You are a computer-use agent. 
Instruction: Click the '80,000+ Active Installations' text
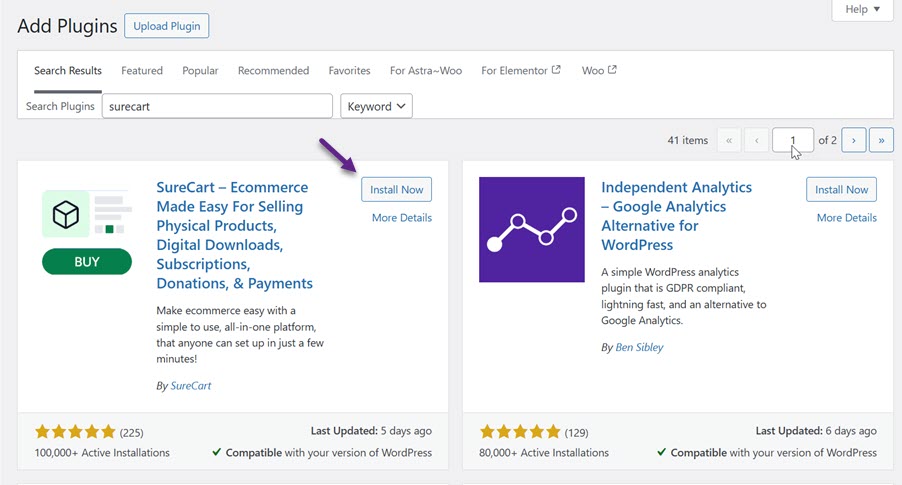pos(544,453)
